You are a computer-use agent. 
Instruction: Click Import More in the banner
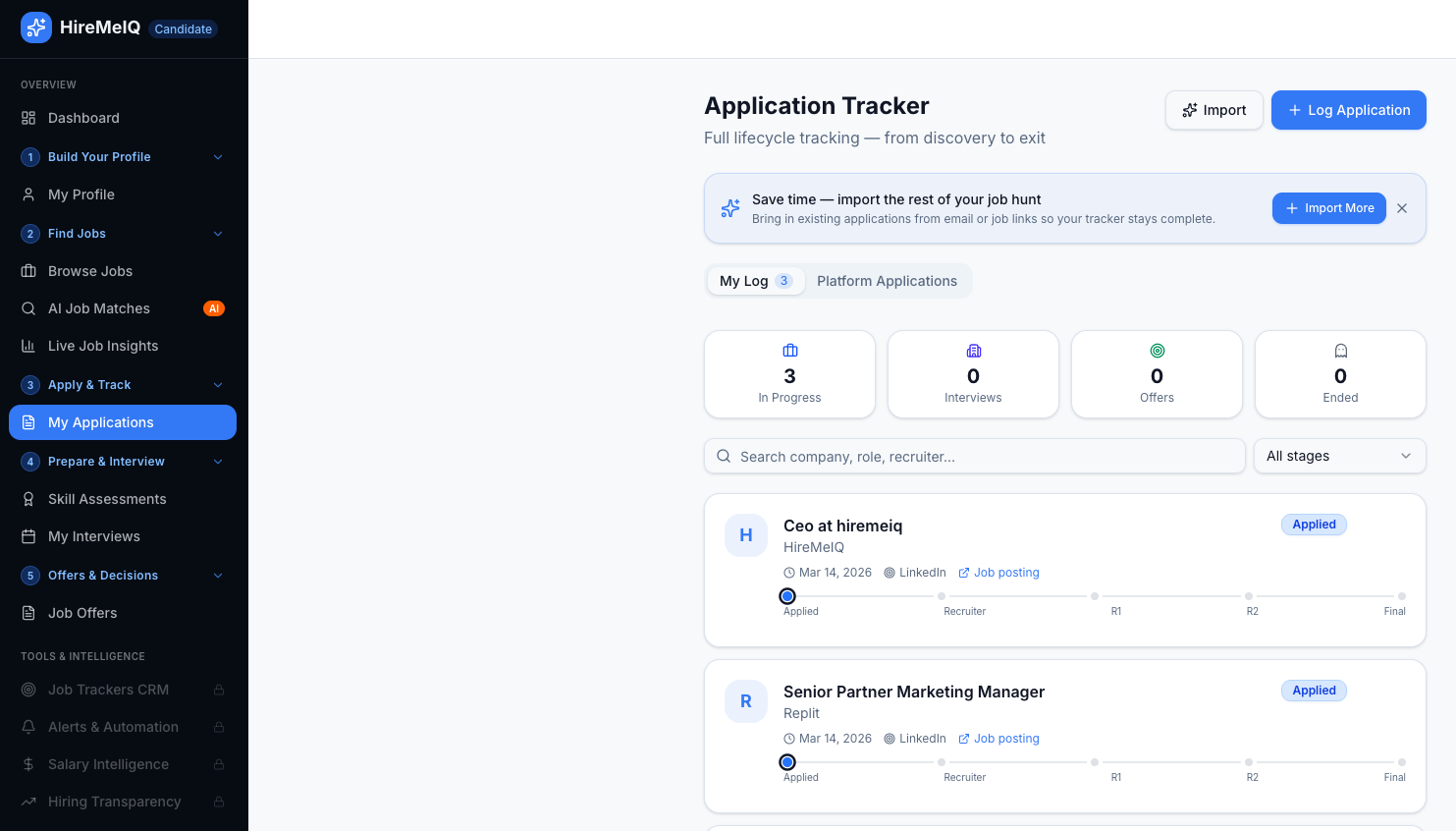click(x=1329, y=208)
